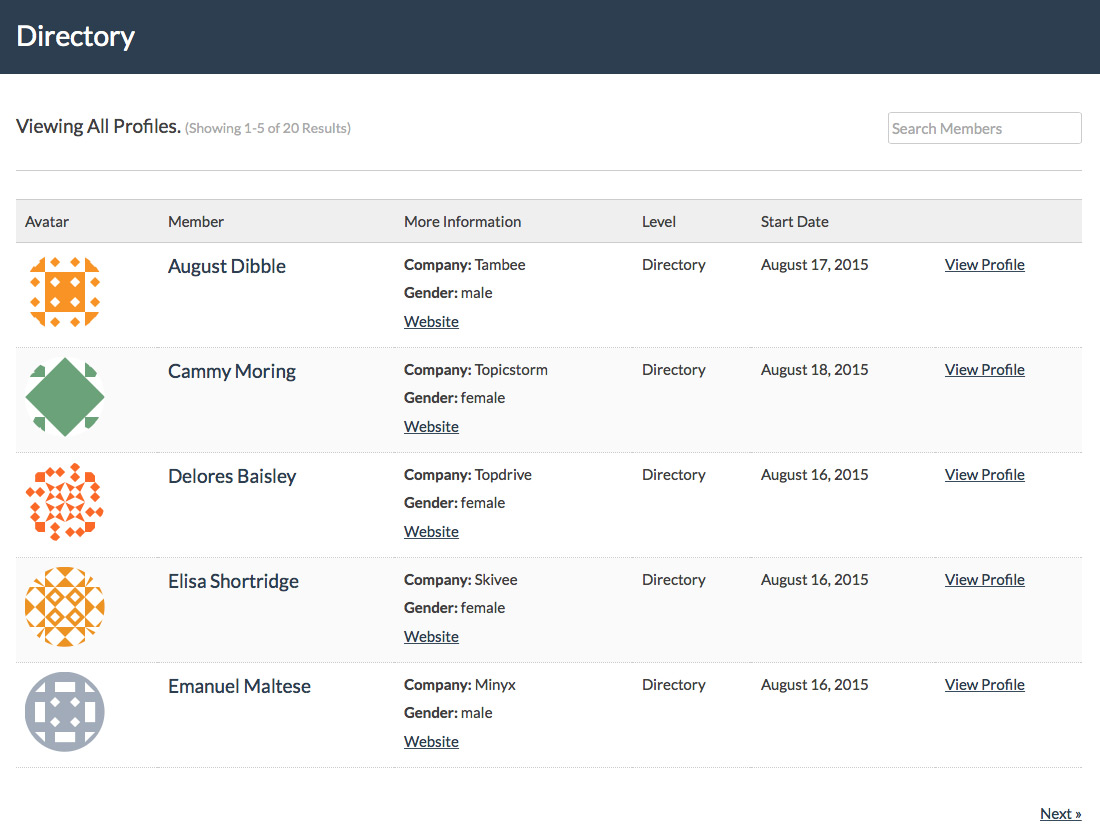View Profile for Cammy Moring

pyautogui.click(x=984, y=370)
